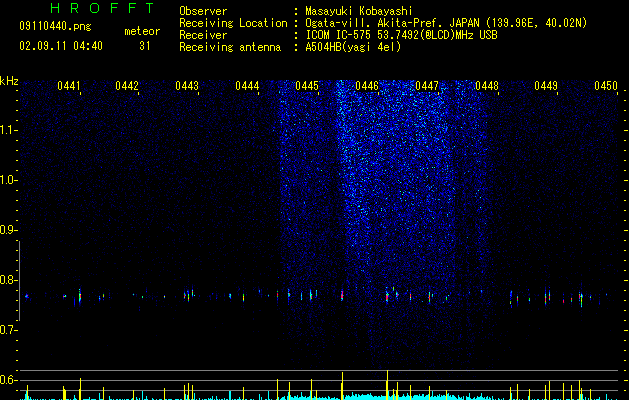Click the 0445 time marker

coord(307,86)
